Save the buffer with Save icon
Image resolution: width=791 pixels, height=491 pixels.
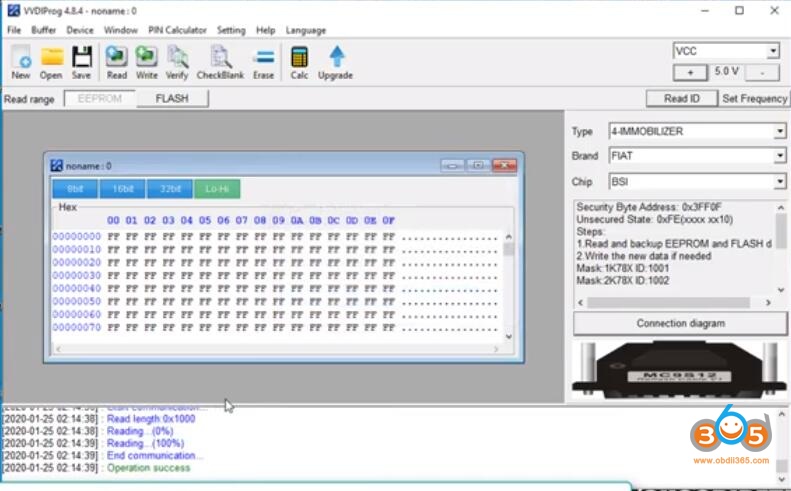[81, 62]
